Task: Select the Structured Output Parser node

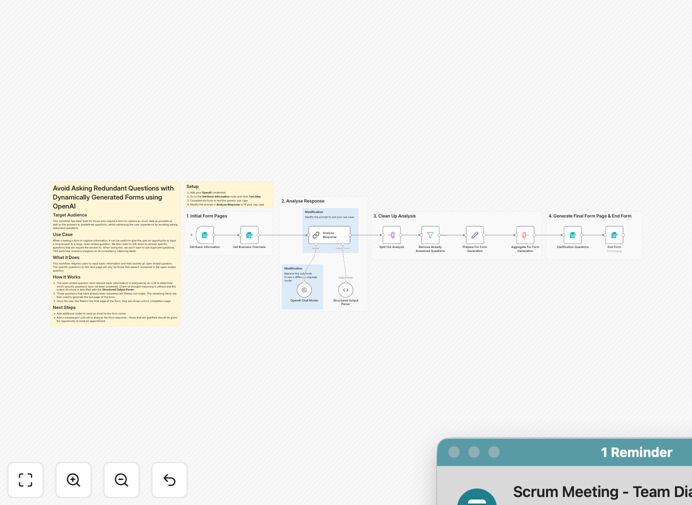Action: coord(346,290)
